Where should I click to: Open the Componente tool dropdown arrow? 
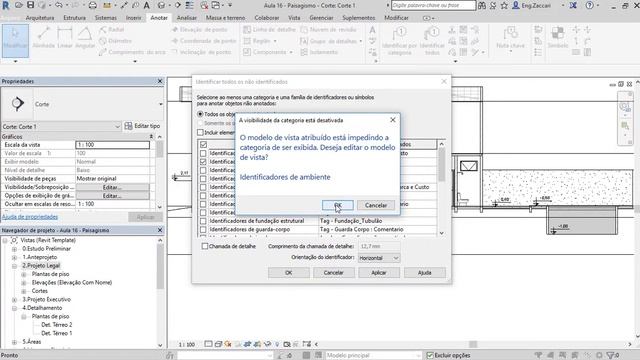point(291,52)
